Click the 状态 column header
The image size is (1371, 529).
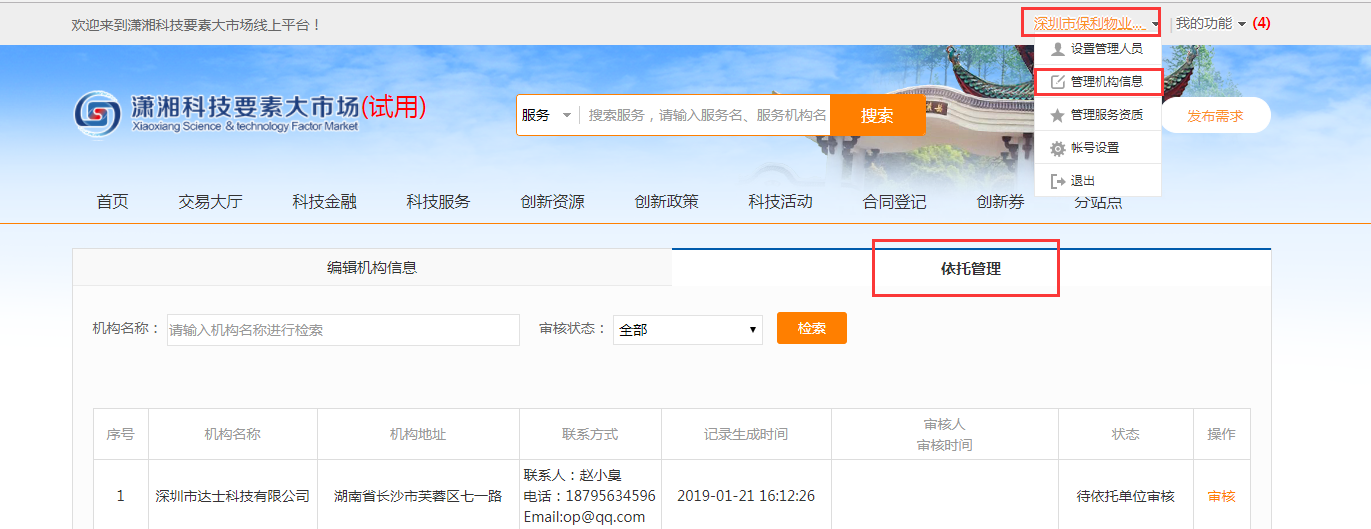[x=1125, y=434]
